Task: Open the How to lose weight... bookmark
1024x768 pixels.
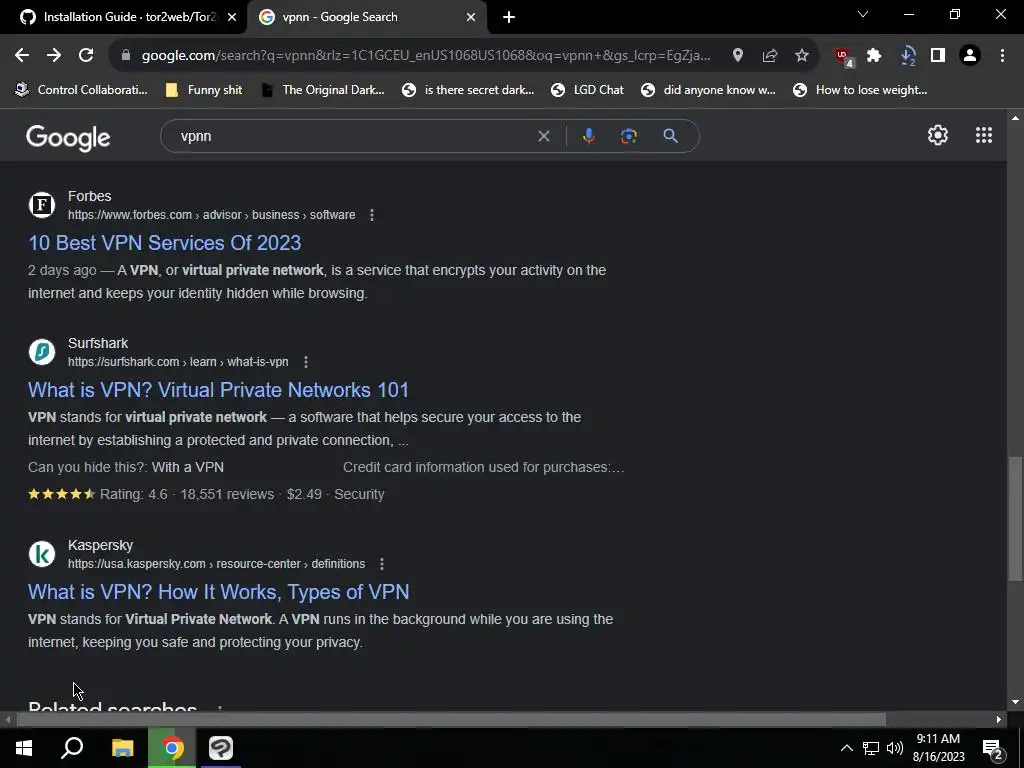Action: click(x=860, y=90)
